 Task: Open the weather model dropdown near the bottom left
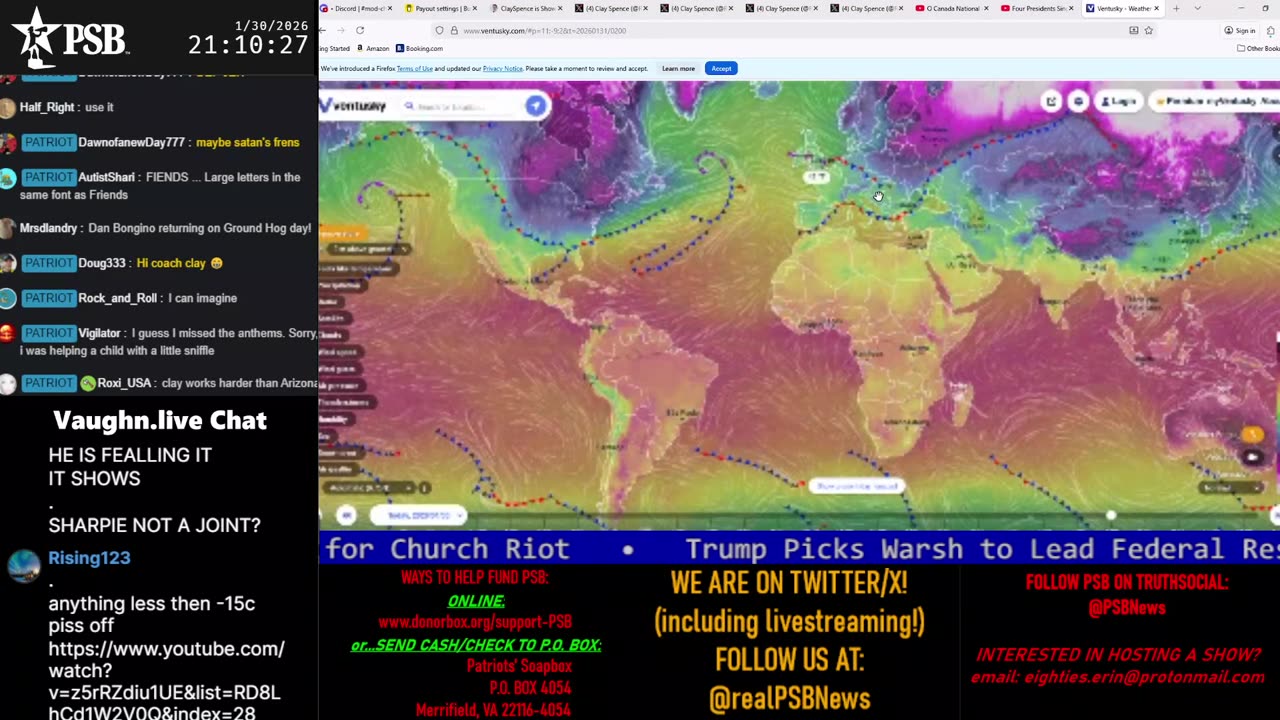[x=369, y=488]
